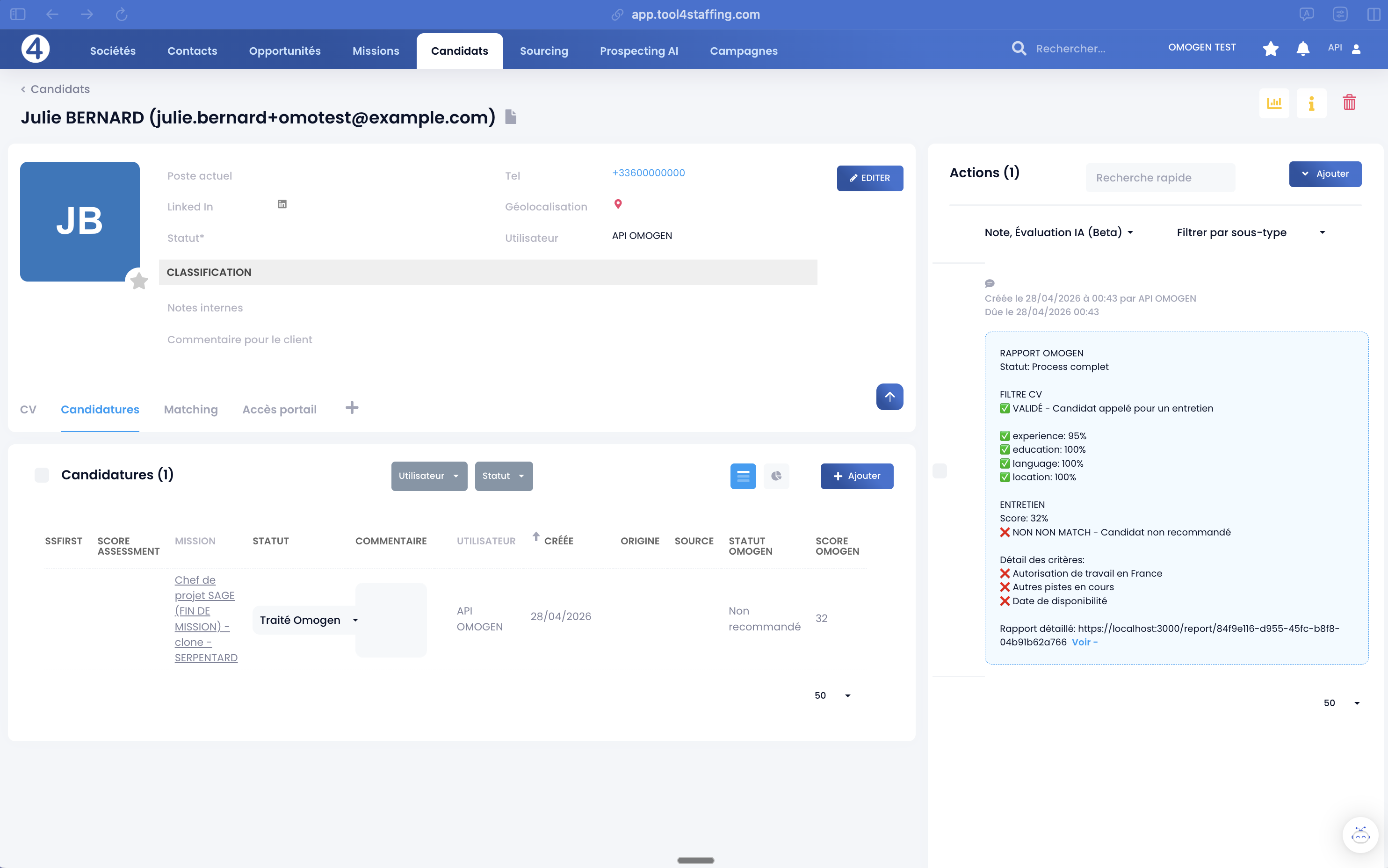Open Filtrer par sous-type dropdown
1388x868 pixels.
pos(1251,232)
